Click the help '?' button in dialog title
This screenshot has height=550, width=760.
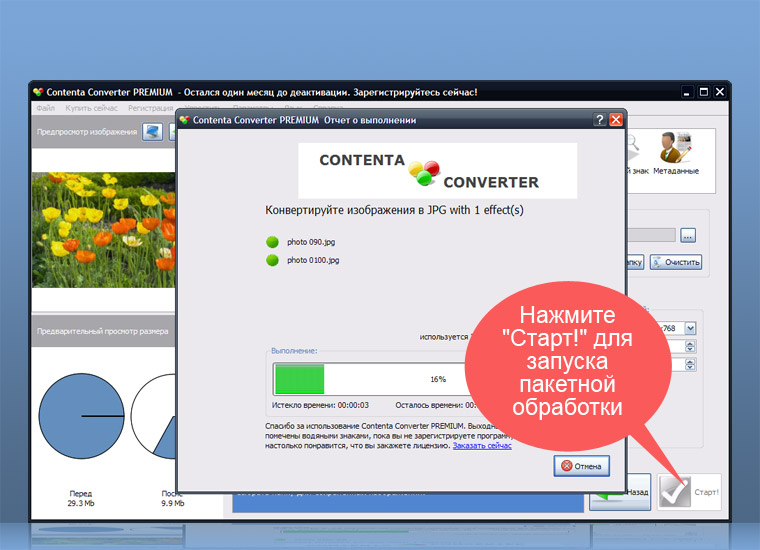pyautogui.click(x=600, y=120)
